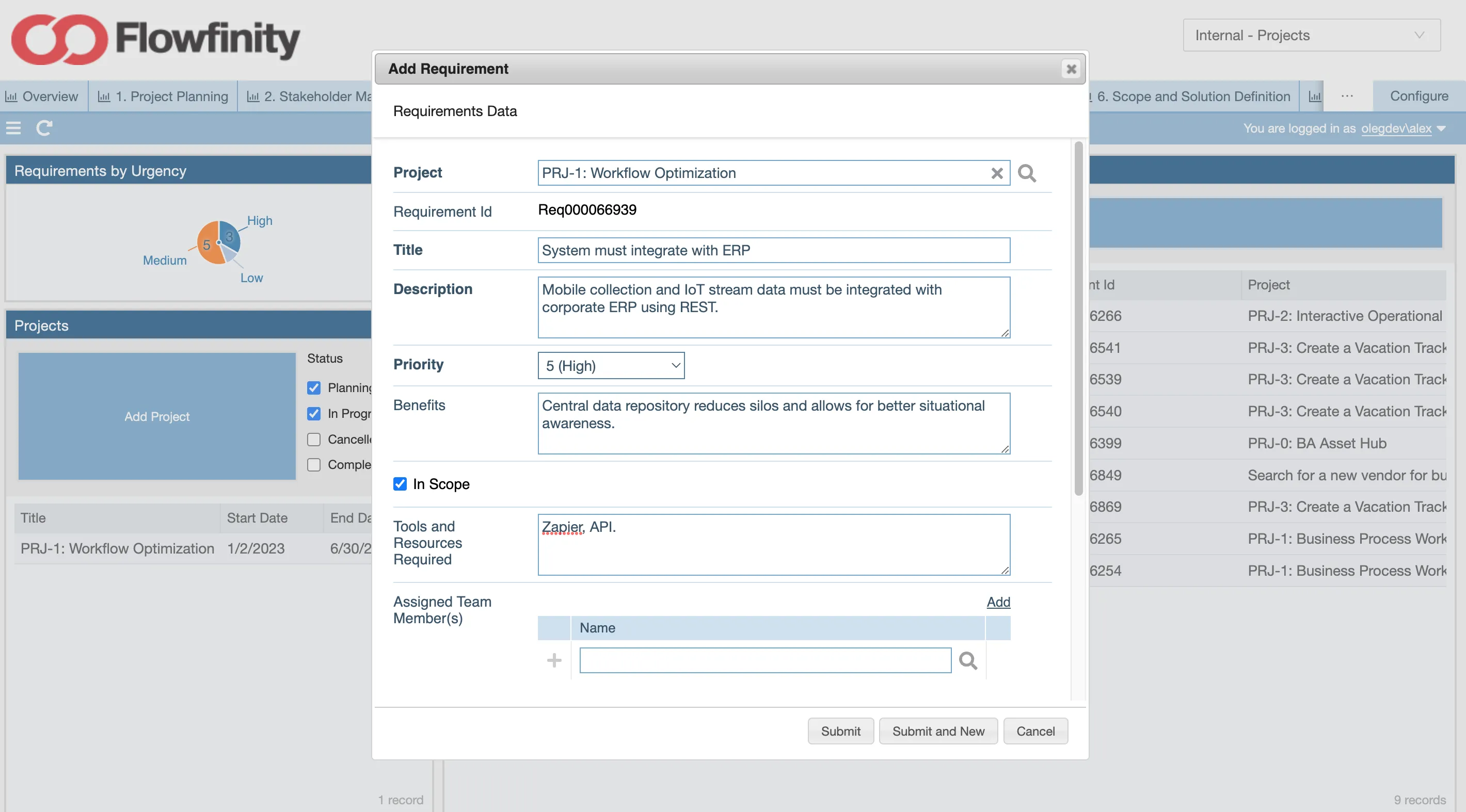
Task: Clear the PRJ-1 project selection with the X icon
Action: [x=996, y=173]
